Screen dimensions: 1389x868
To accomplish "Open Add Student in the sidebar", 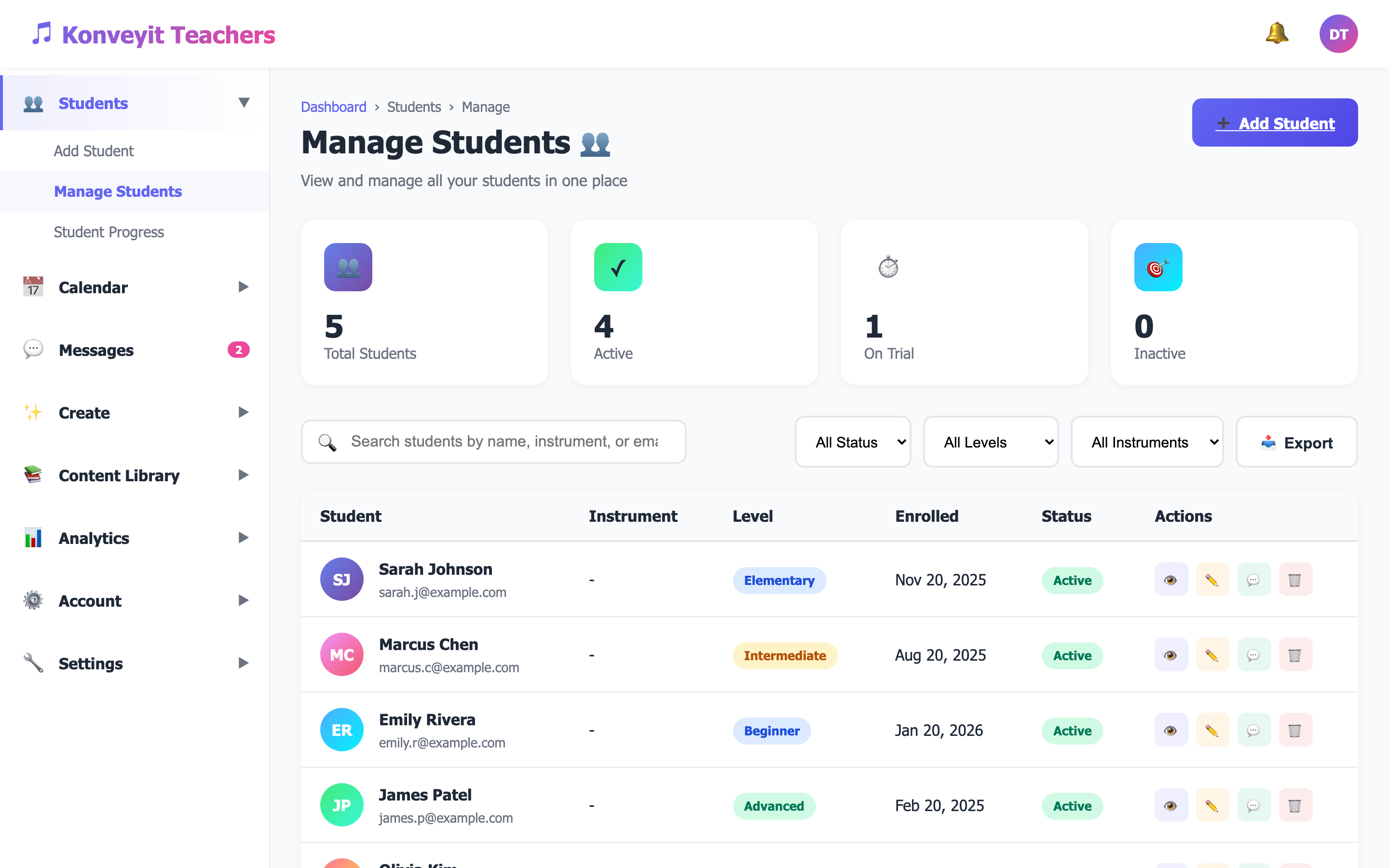I will click(94, 151).
